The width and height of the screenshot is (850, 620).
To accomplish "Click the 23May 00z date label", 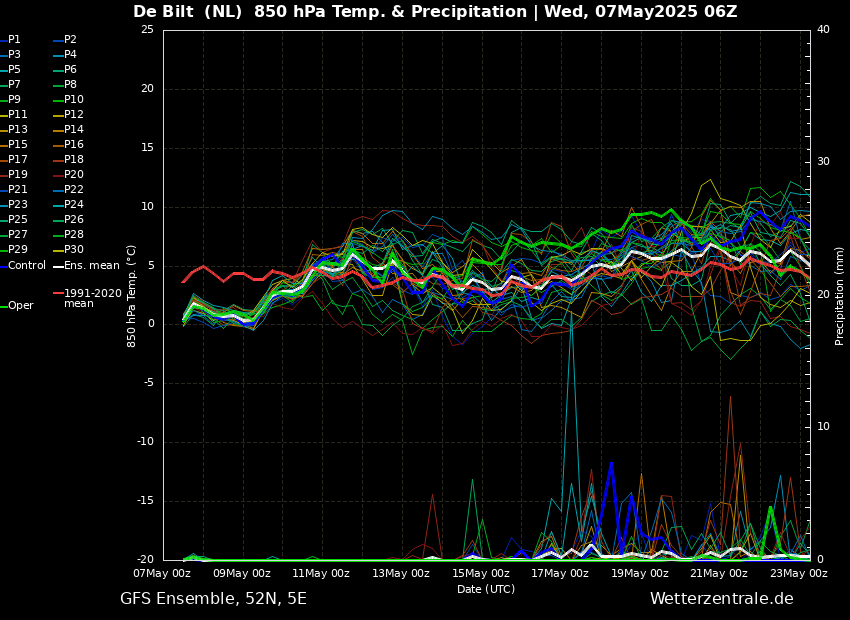I will tap(798, 574).
